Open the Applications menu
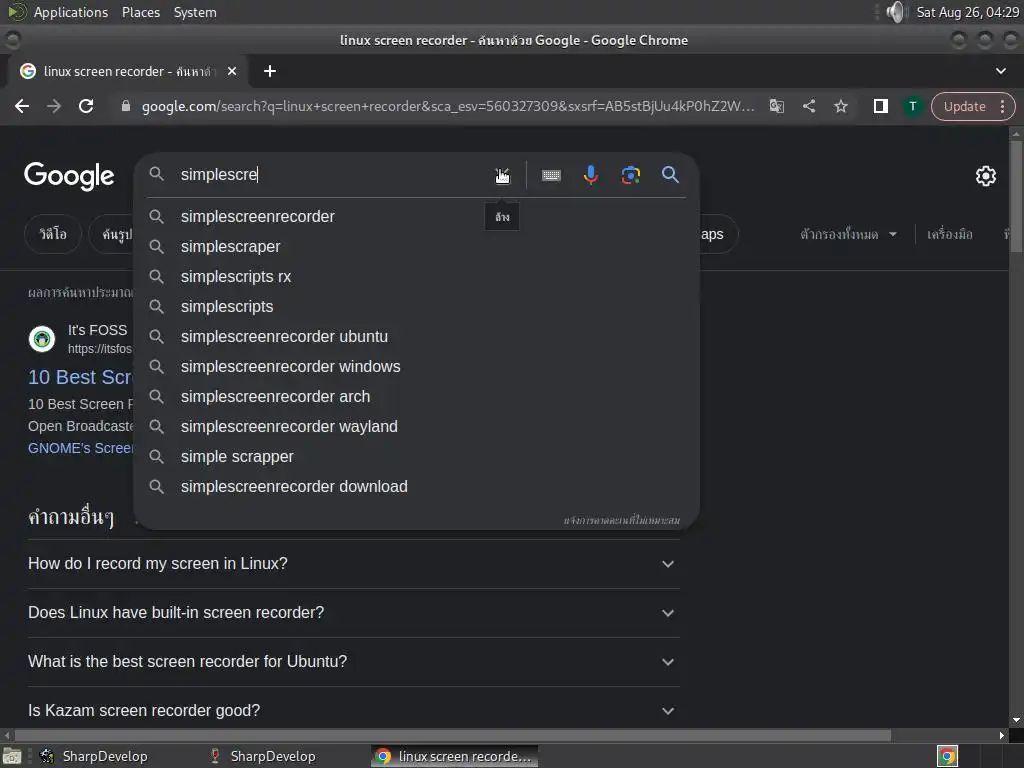The height and width of the screenshot is (768, 1024). (x=71, y=12)
